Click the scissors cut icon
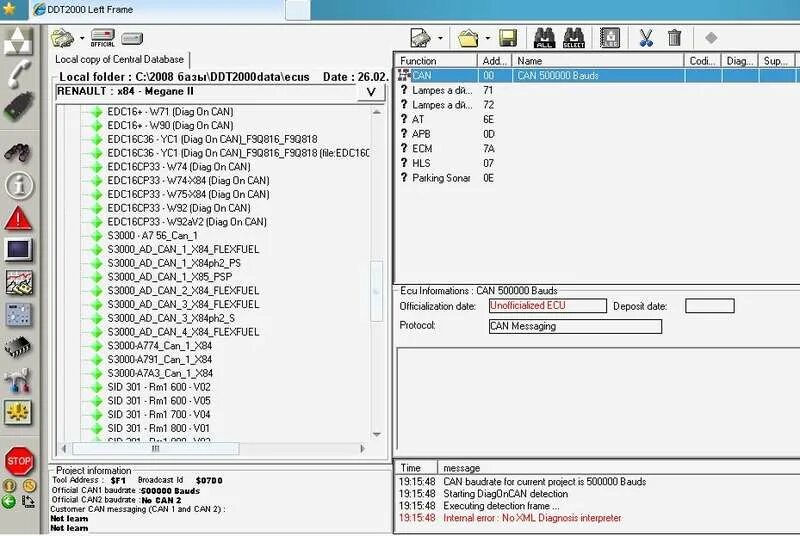The width and height of the screenshot is (800, 536). pyautogui.click(x=646, y=38)
